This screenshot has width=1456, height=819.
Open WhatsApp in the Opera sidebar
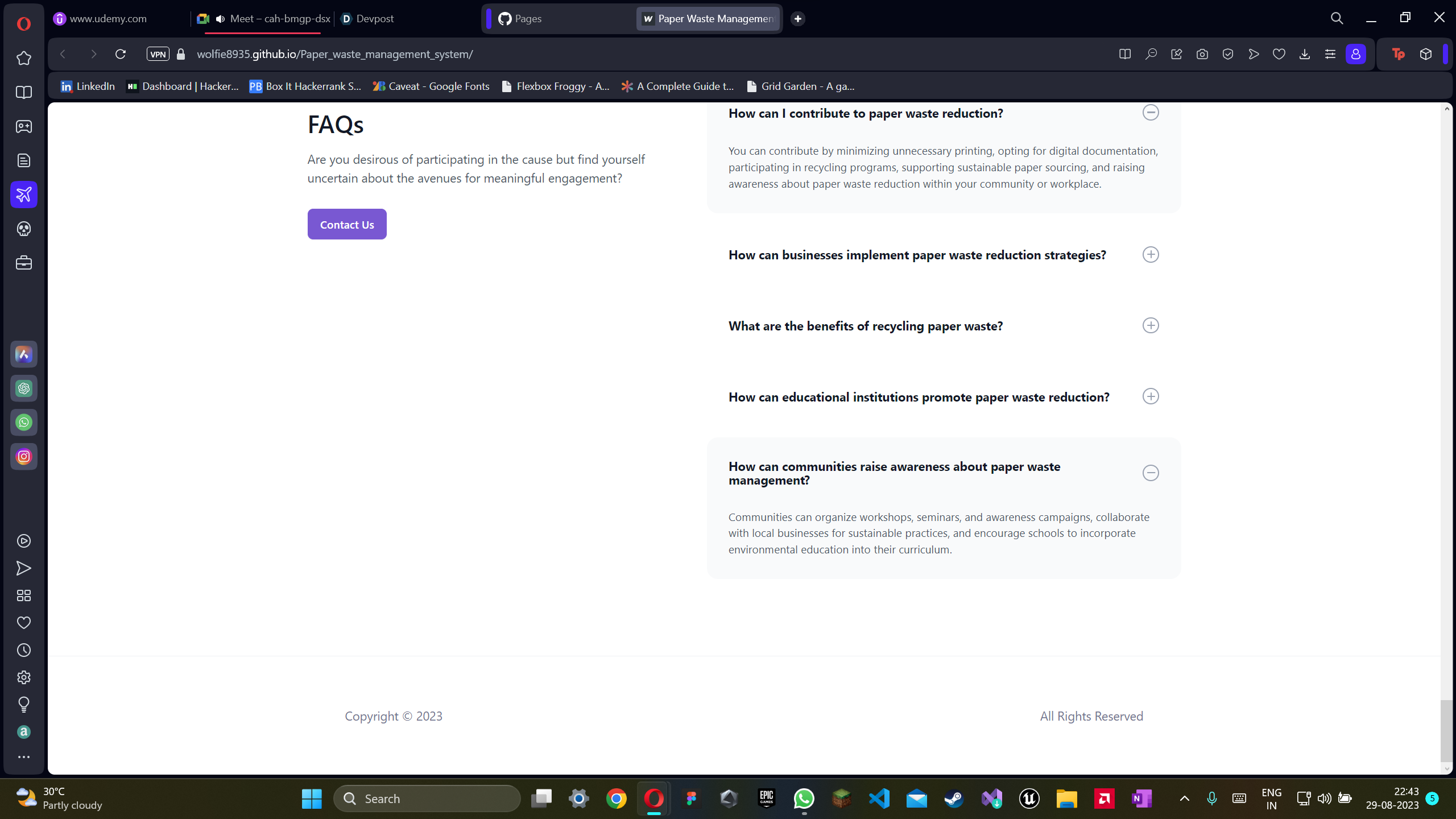(24, 423)
